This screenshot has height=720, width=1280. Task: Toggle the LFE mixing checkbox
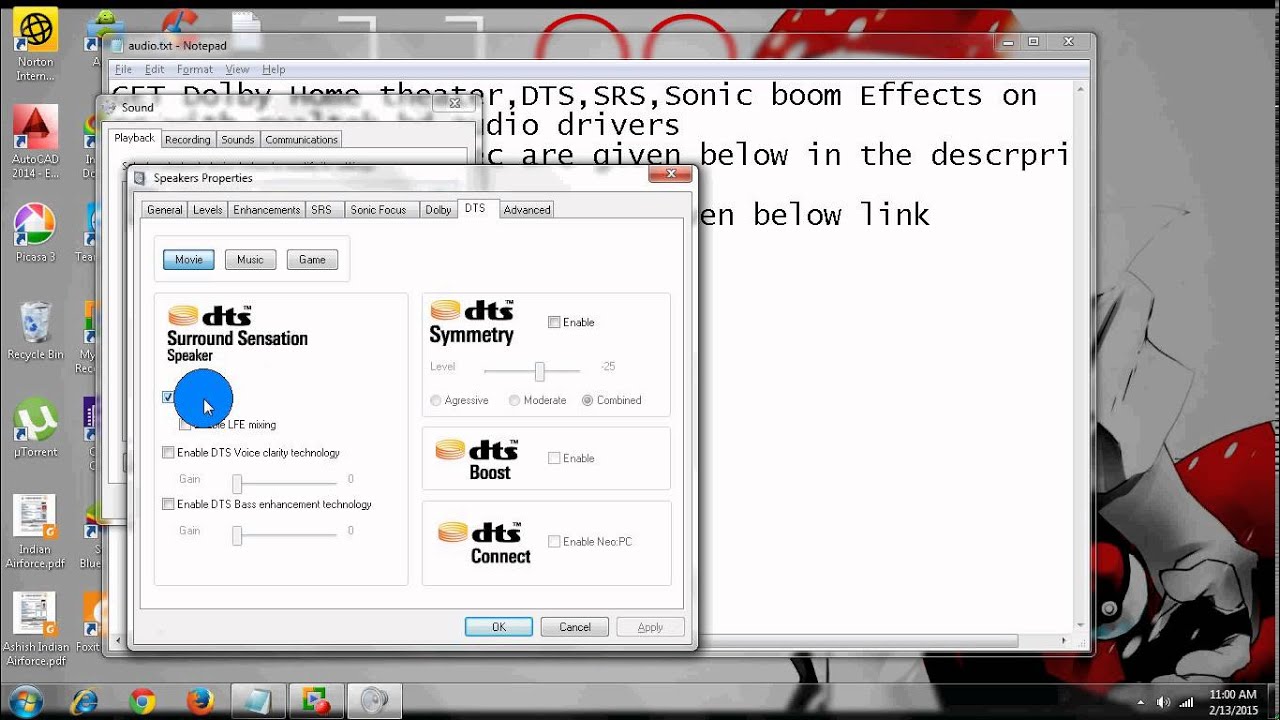point(185,424)
